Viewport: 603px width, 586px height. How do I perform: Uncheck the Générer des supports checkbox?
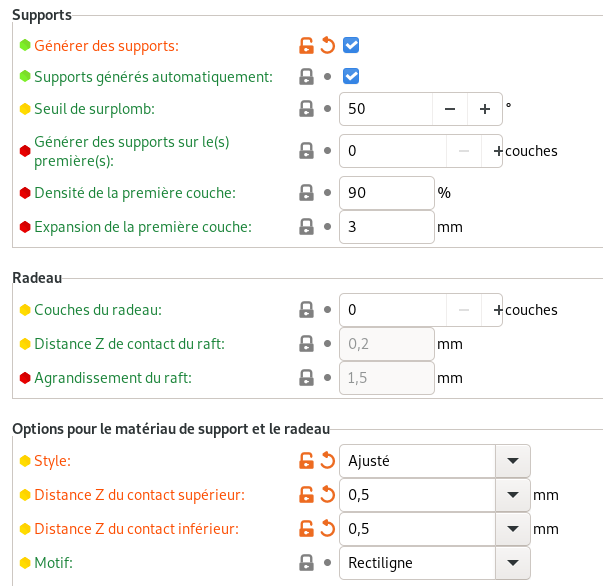(351, 45)
